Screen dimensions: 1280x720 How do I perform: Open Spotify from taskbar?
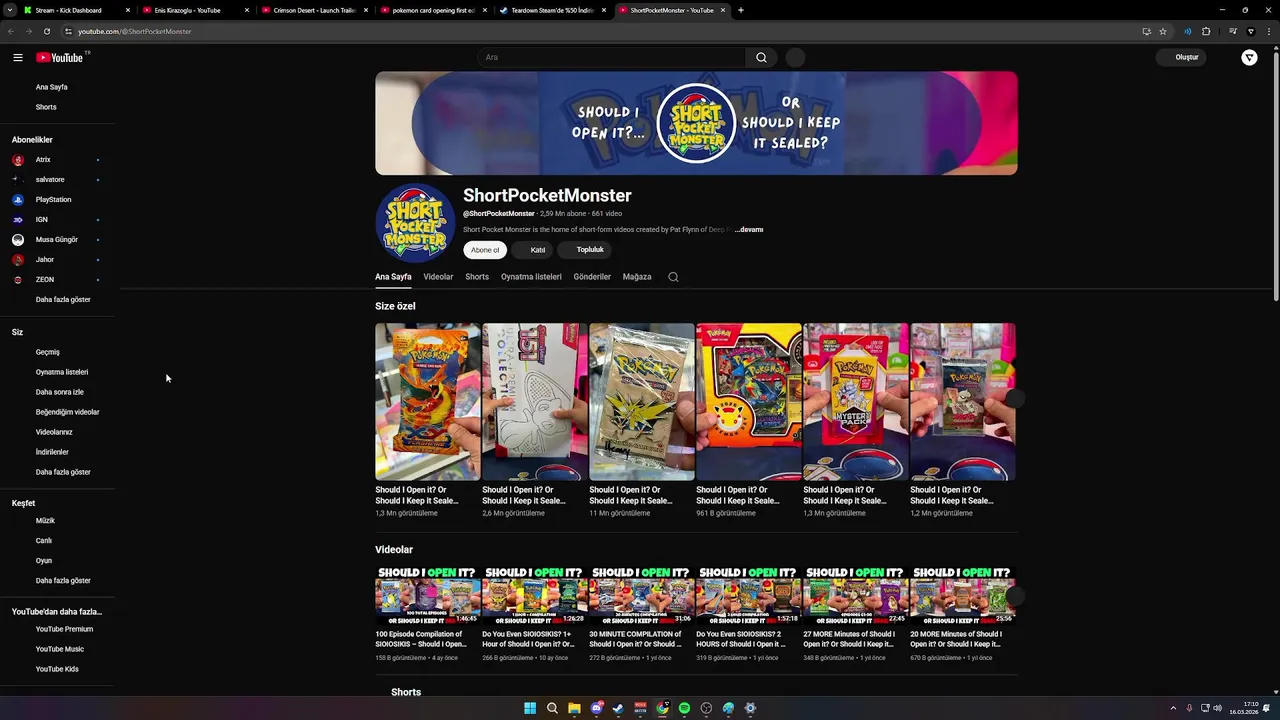(x=684, y=708)
